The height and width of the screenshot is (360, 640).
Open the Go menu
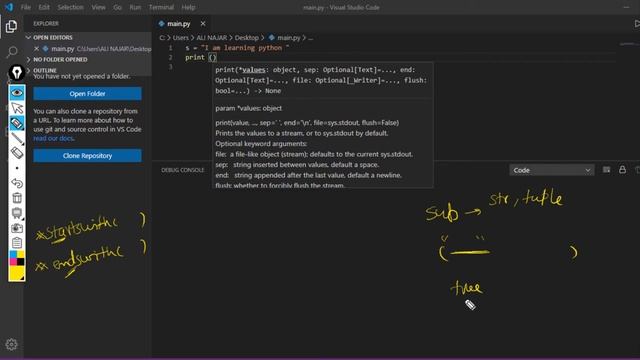click(117, 7)
